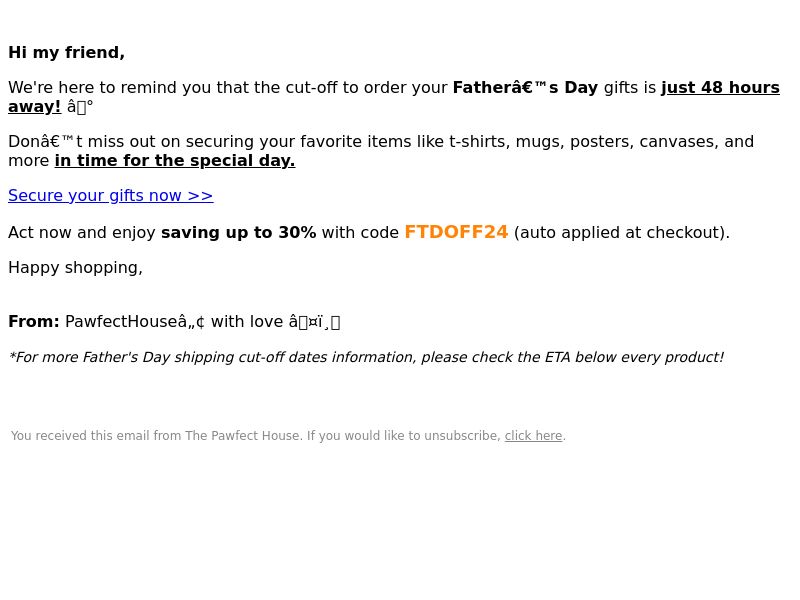Open the 'Secure your gifts now >>' link
The width and height of the screenshot is (800, 600).
(111, 196)
